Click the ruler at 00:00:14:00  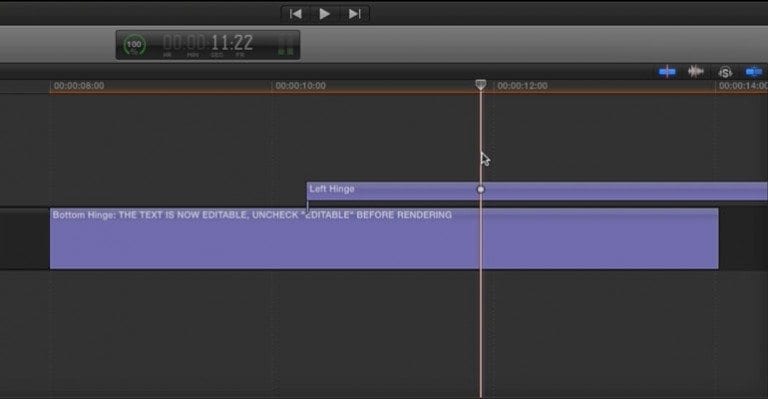click(743, 86)
